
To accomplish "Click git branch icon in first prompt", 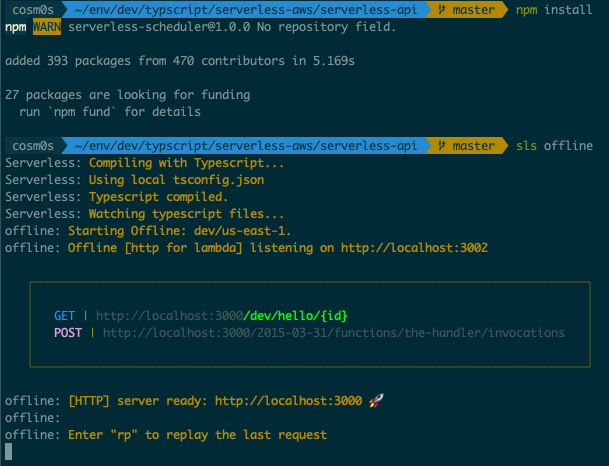I will click(441, 9).
